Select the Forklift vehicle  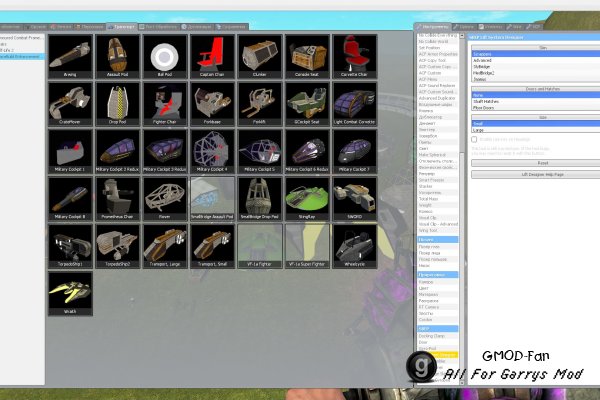click(x=260, y=104)
